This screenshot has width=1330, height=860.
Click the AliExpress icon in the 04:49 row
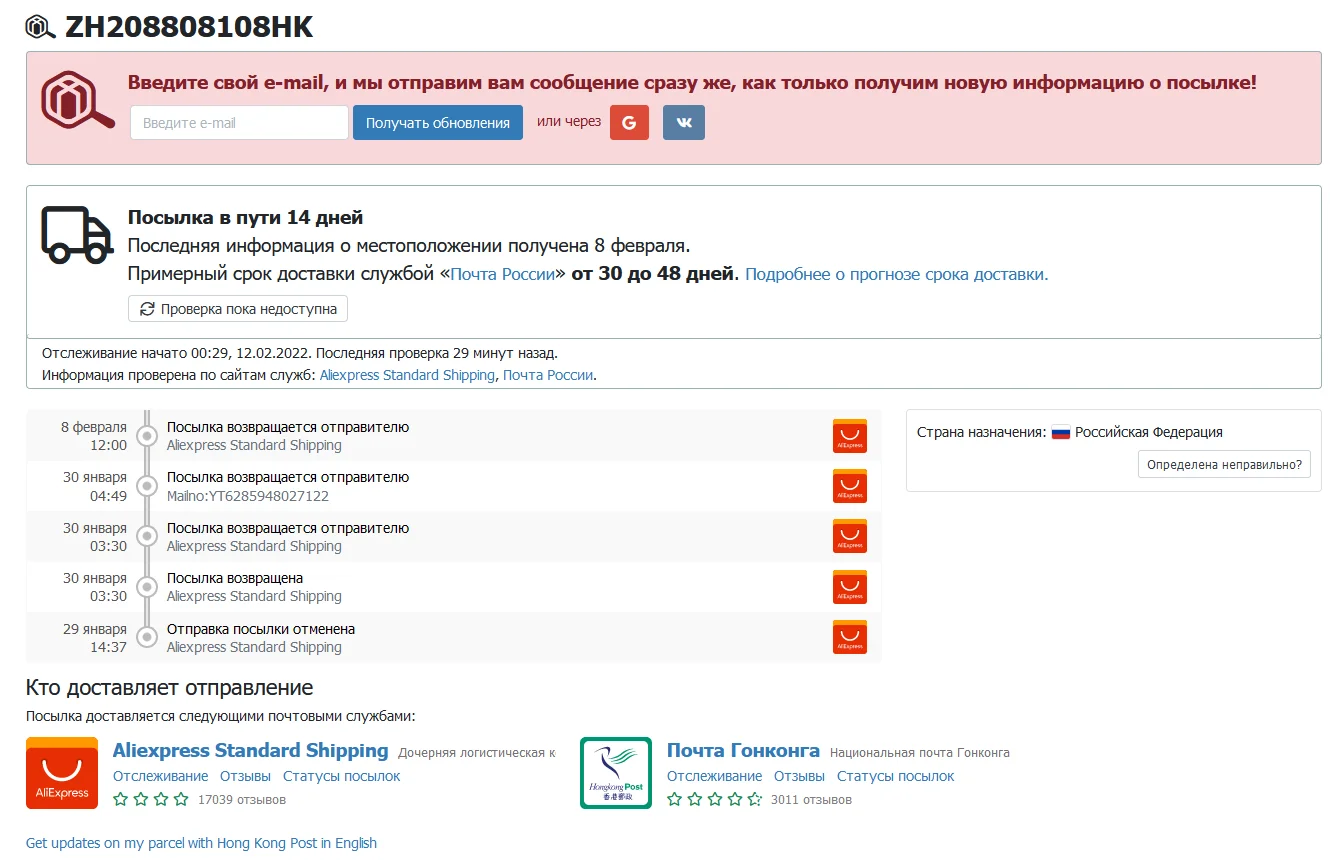coord(850,486)
